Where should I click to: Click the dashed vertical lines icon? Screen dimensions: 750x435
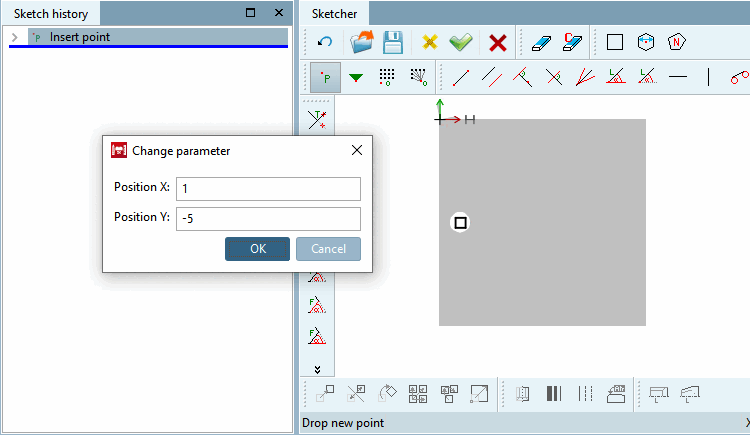coord(585,394)
